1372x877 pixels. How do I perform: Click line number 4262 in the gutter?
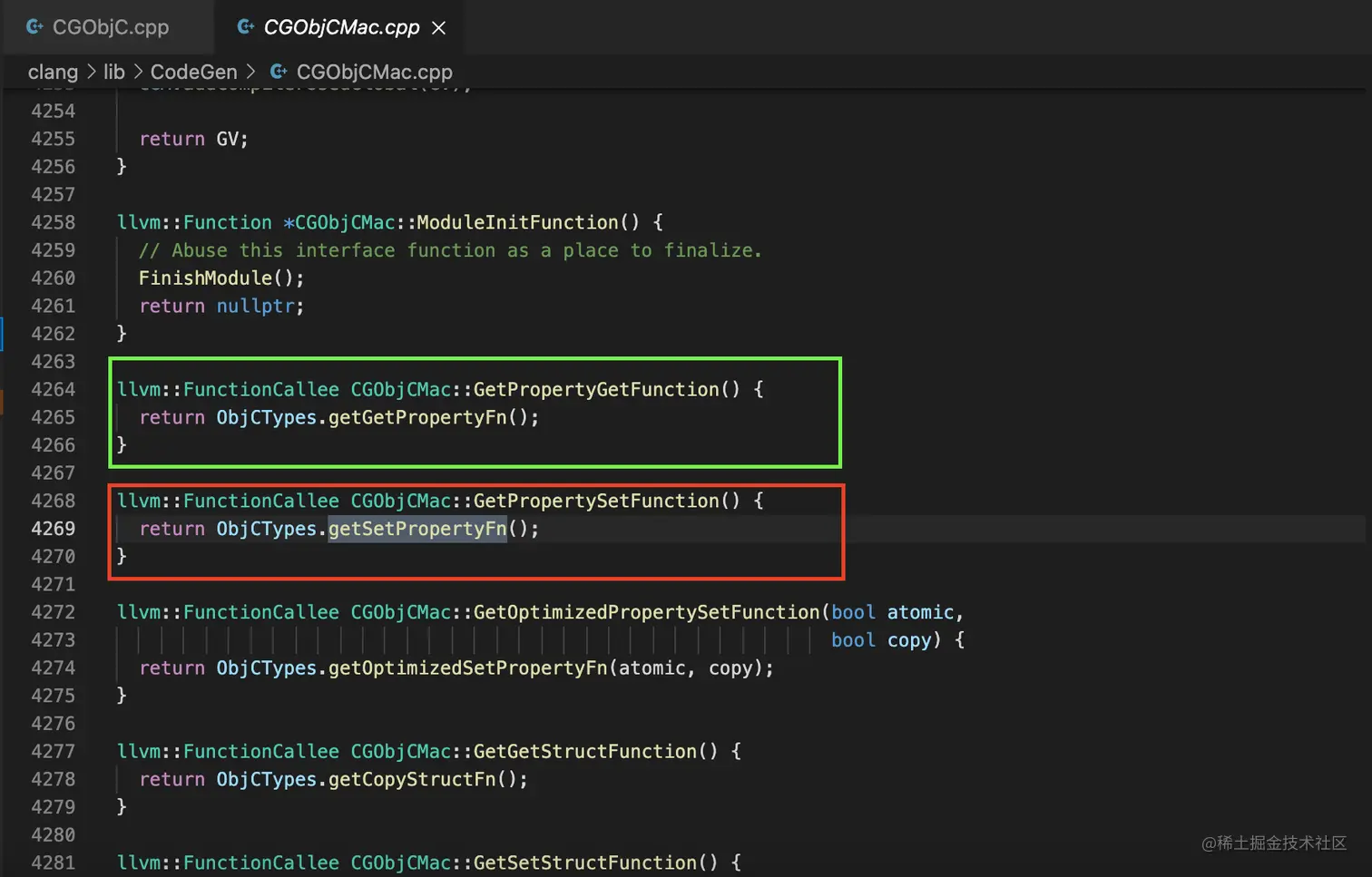coord(54,334)
